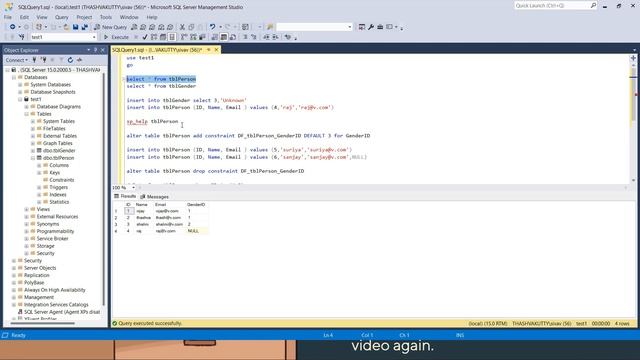The height and width of the screenshot is (360, 640).
Task: Click Object Explorer horizontal scrollbar
Action: [x=43, y=324]
